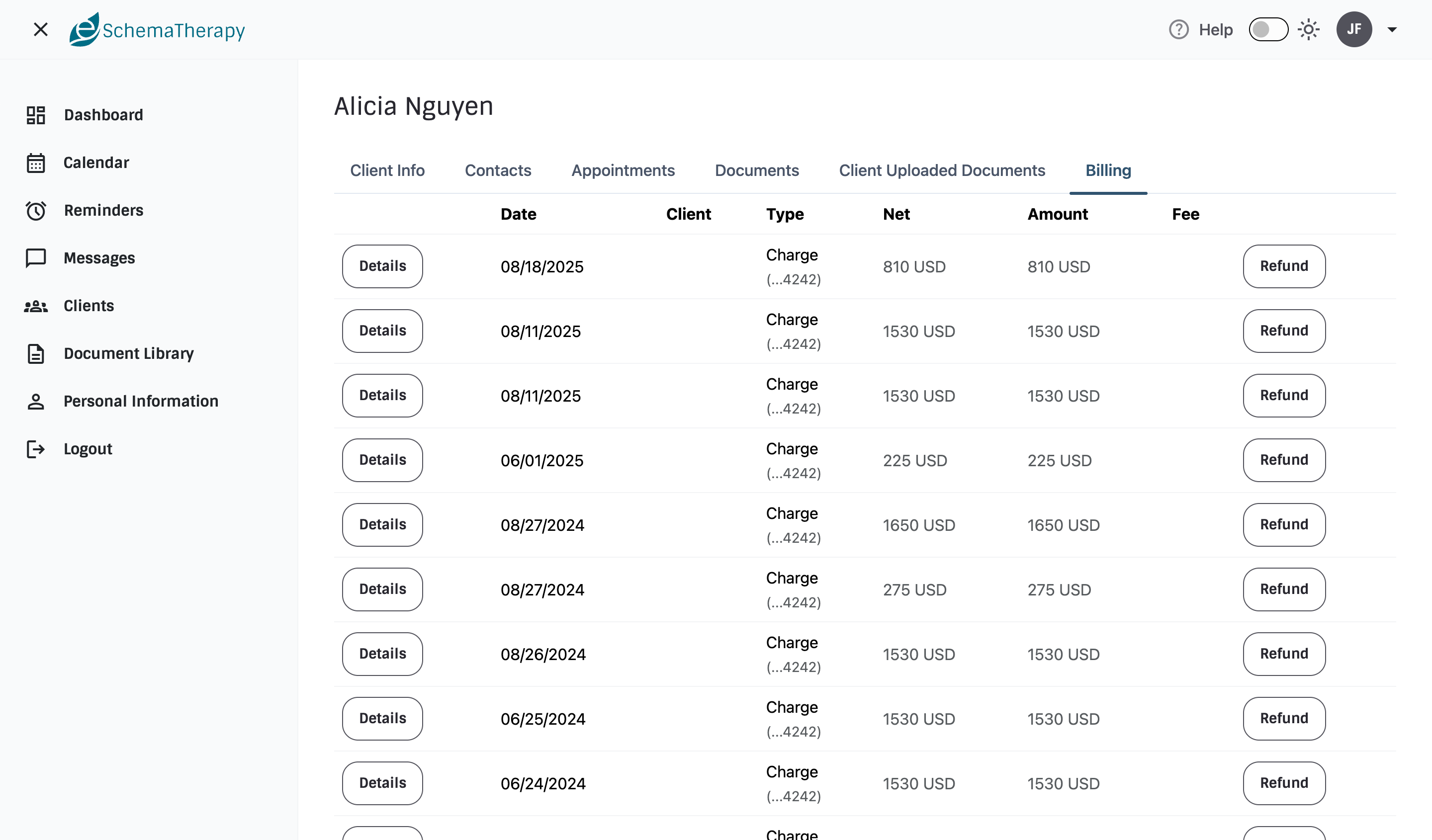Image resolution: width=1432 pixels, height=840 pixels.
Task: Open the Client Uploaded Documents tab
Action: [942, 170]
